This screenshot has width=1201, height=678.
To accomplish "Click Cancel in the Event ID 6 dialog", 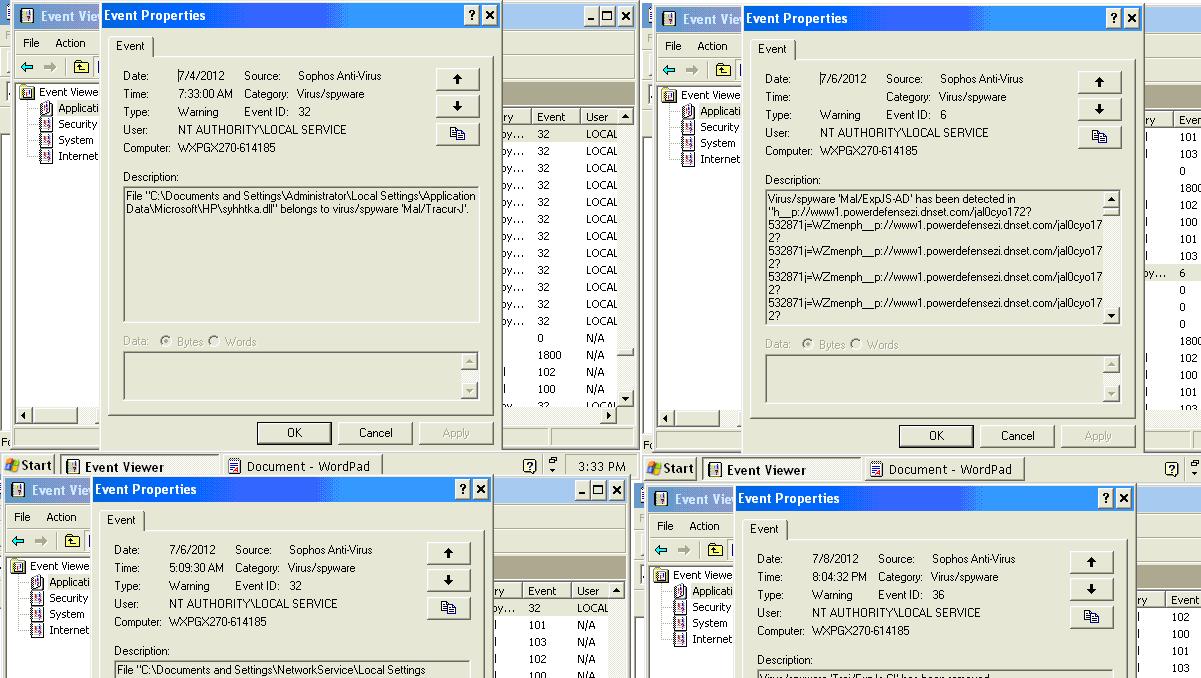I will [1018, 436].
